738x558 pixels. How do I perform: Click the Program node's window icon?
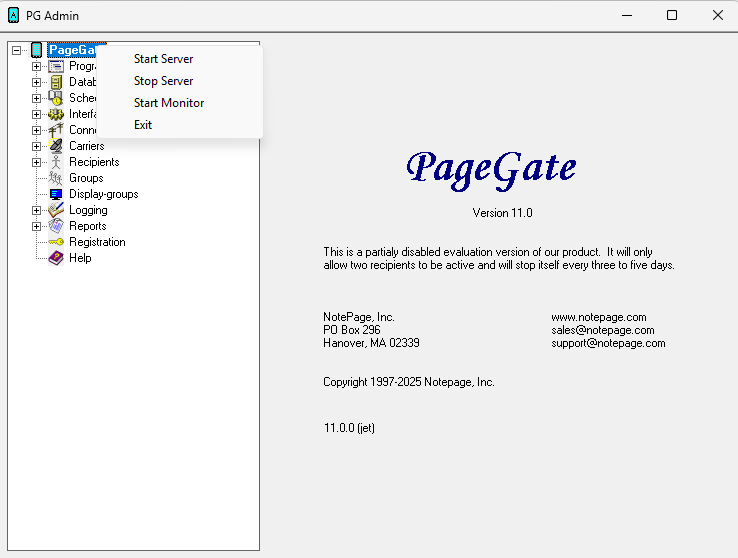click(56, 66)
